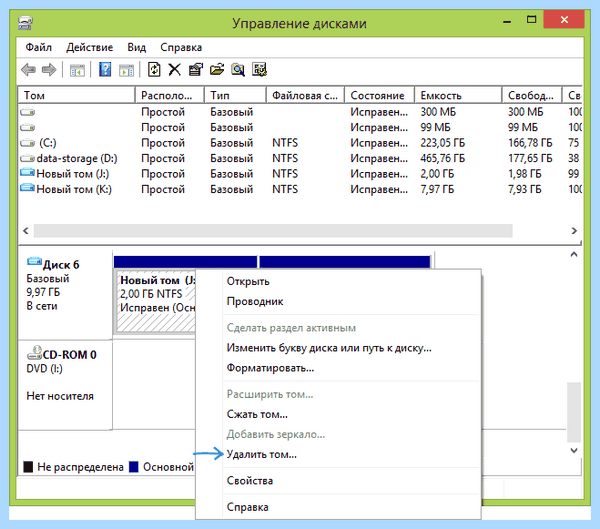Click Свойства in the context menu
Screen dimensions: 600x529
pyautogui.click(x=250, y=481)
